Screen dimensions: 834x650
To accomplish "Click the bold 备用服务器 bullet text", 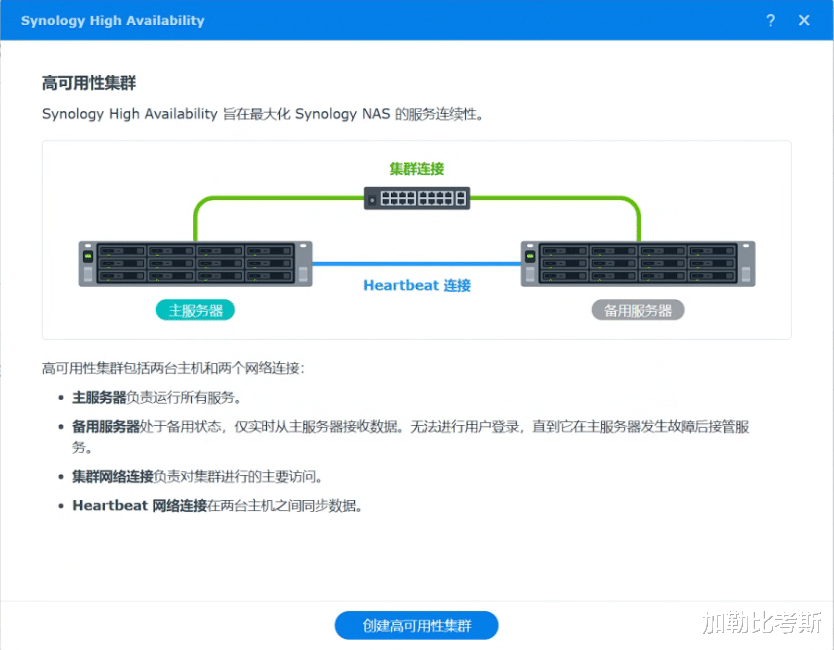I will point(106,426).
